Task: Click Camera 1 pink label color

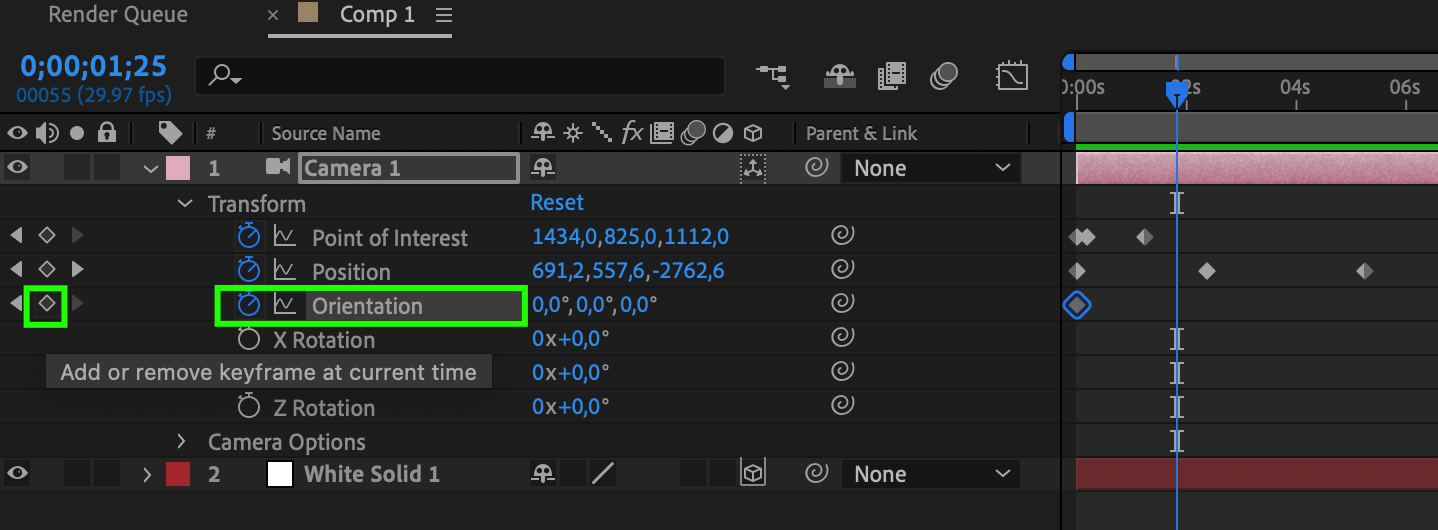Action: pyautogui.click(x=178, y=168)
